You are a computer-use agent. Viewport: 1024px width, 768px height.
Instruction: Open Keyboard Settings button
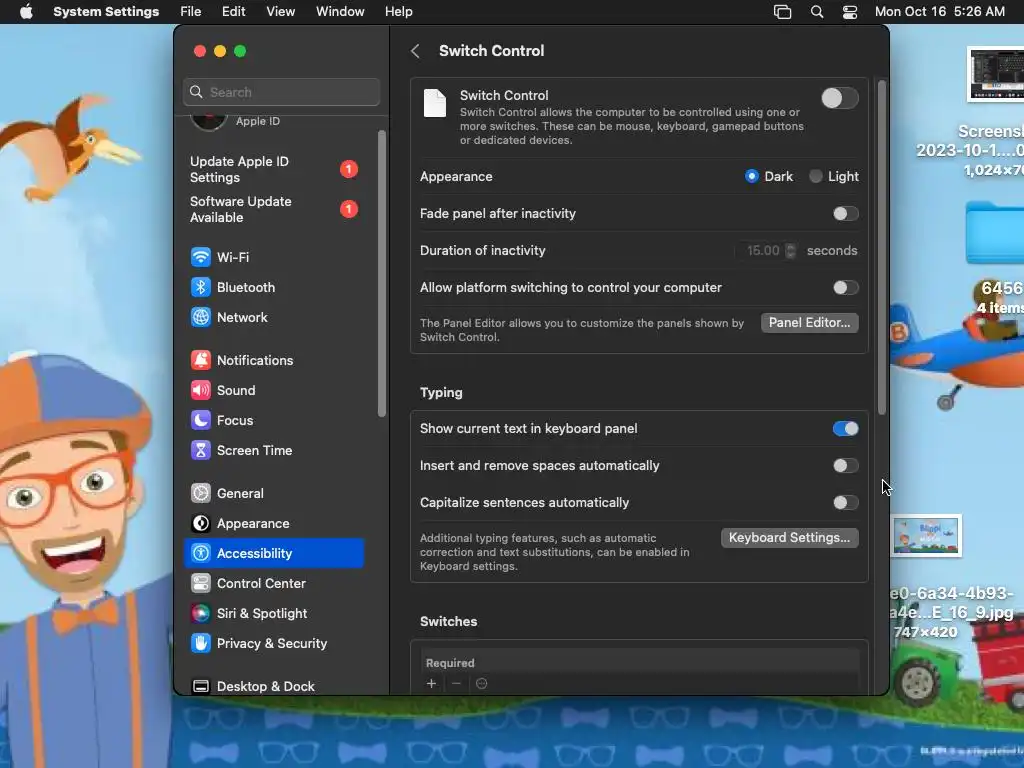pyautogui.click(x=790, y=537)
